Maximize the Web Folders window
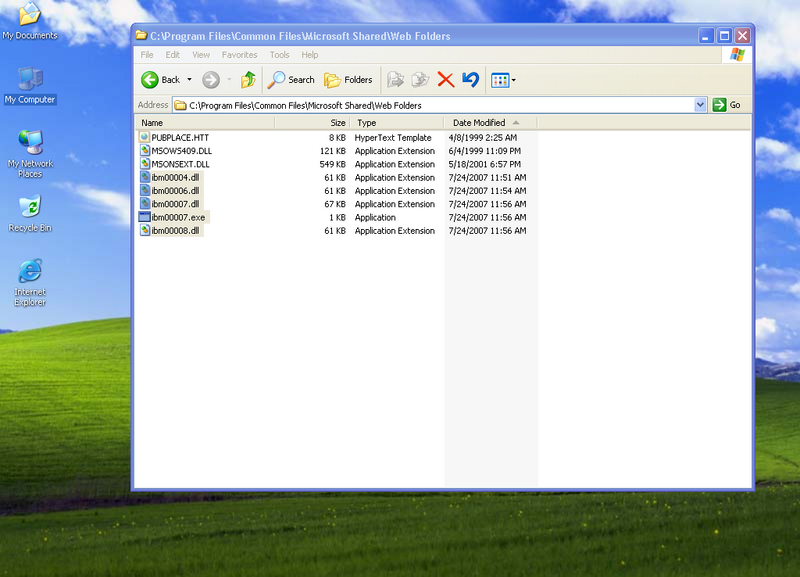 (724, 36)
